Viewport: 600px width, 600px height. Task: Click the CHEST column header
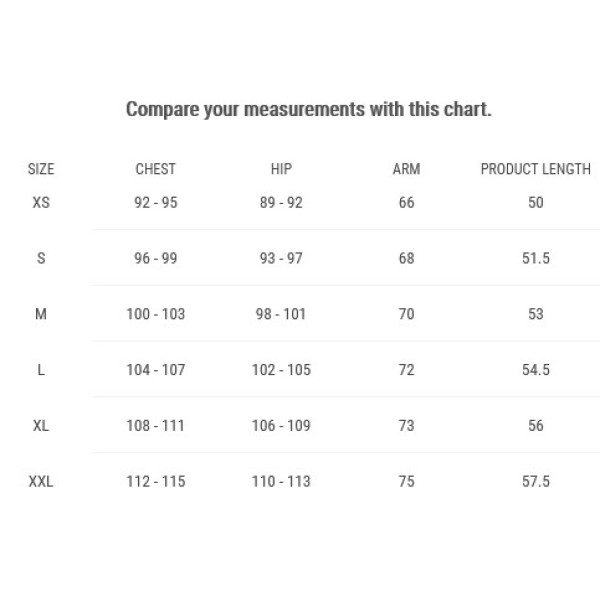[x=155, y=169]
